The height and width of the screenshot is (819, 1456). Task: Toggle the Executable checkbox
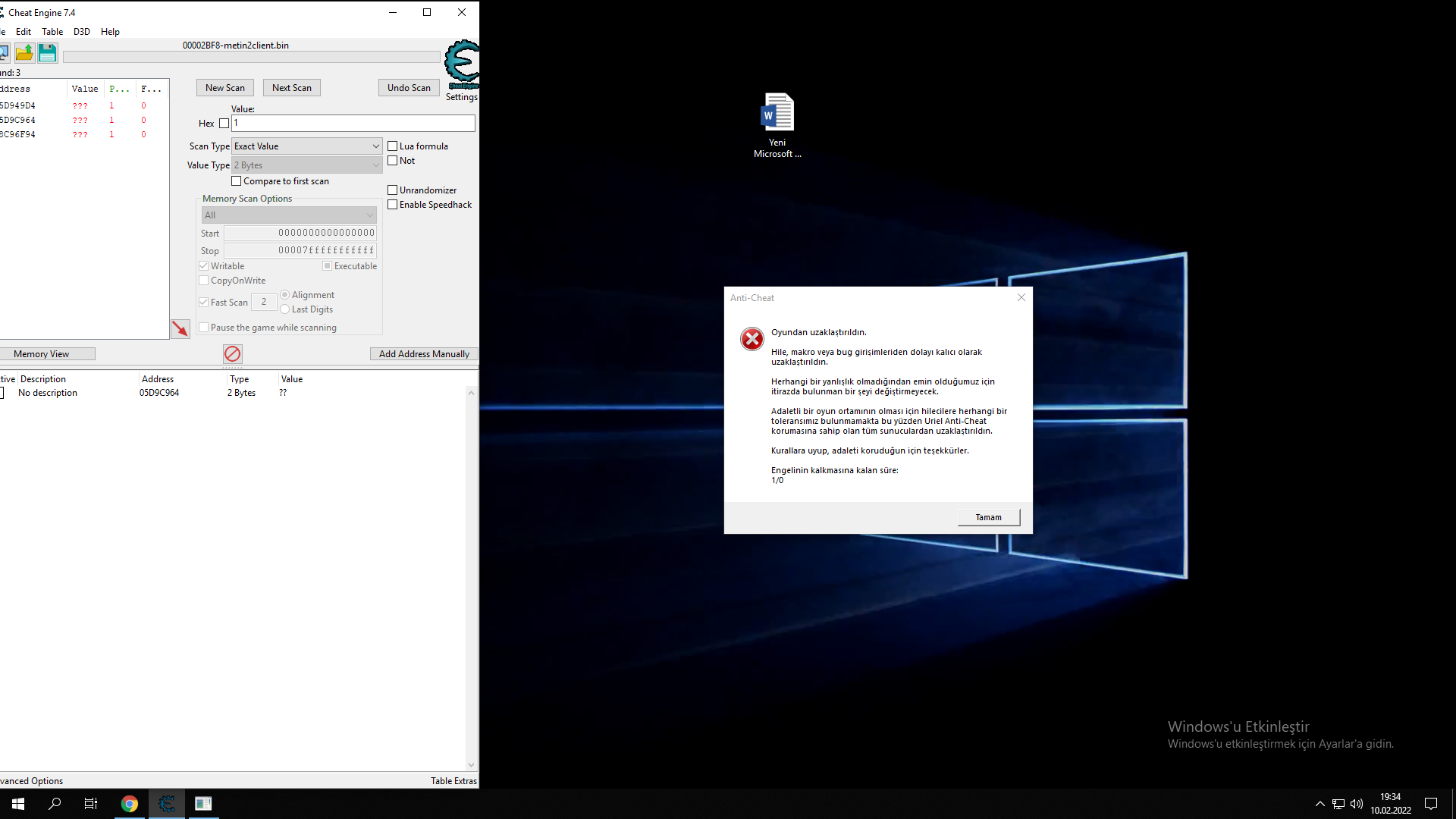pyautogui.click(x=328, y=266)
